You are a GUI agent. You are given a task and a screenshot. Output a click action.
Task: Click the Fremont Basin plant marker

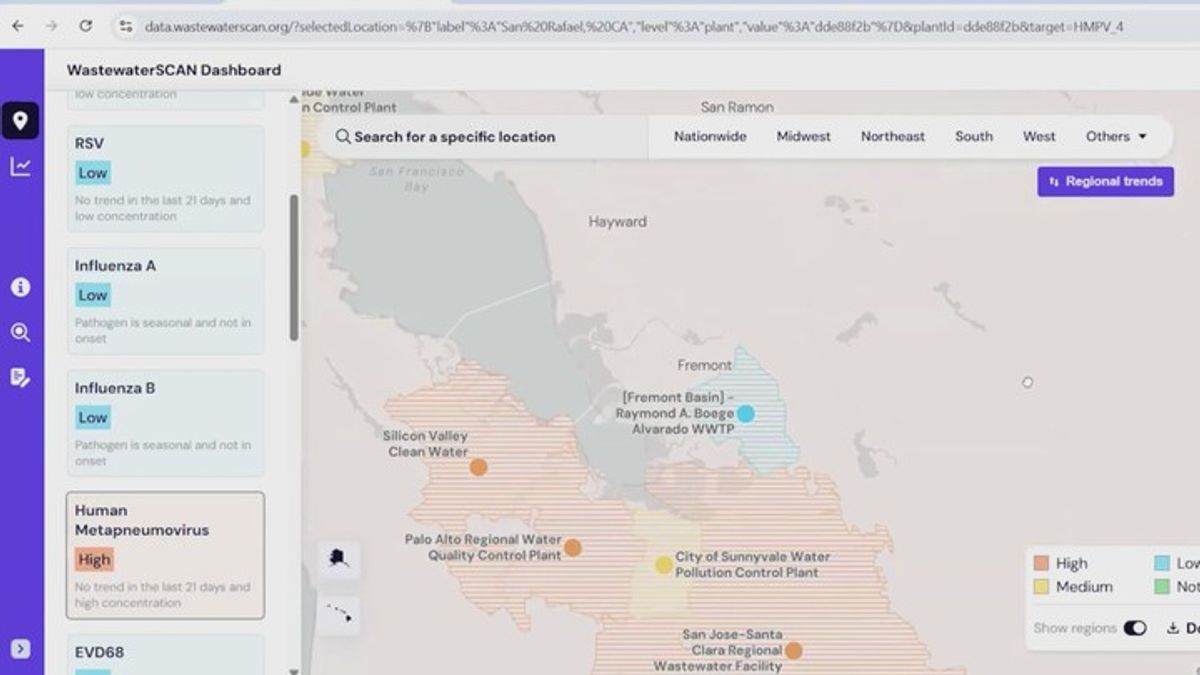click(745, 413)
